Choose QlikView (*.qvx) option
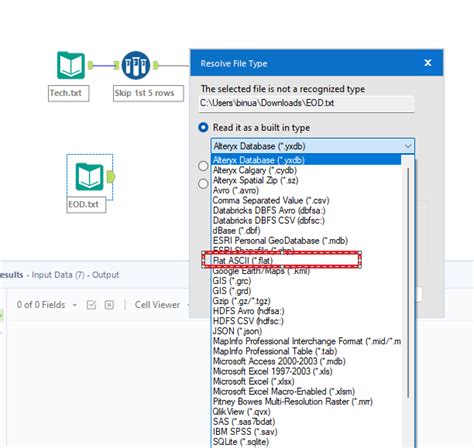Image resolution: width=474 pixels, height=448 pixels. [306, 412]
